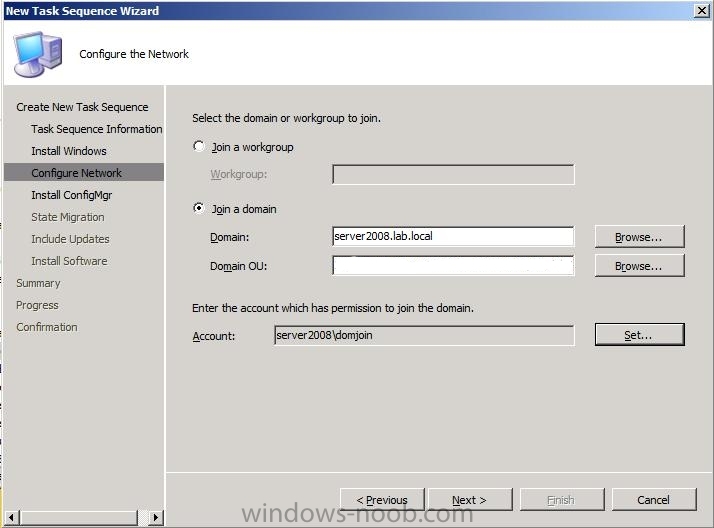This screenshot has width=714, height=528.
Task: Go to the Include Updates step
Action: (x=70, y=239)
